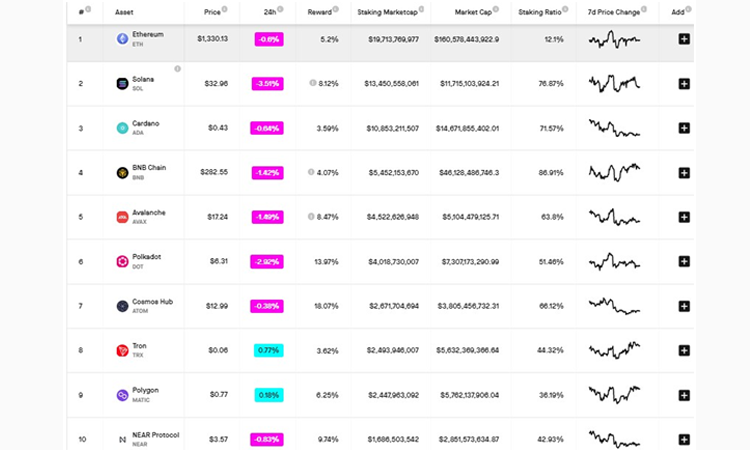Click info icon next to Price header

click(x=224, y=9)
